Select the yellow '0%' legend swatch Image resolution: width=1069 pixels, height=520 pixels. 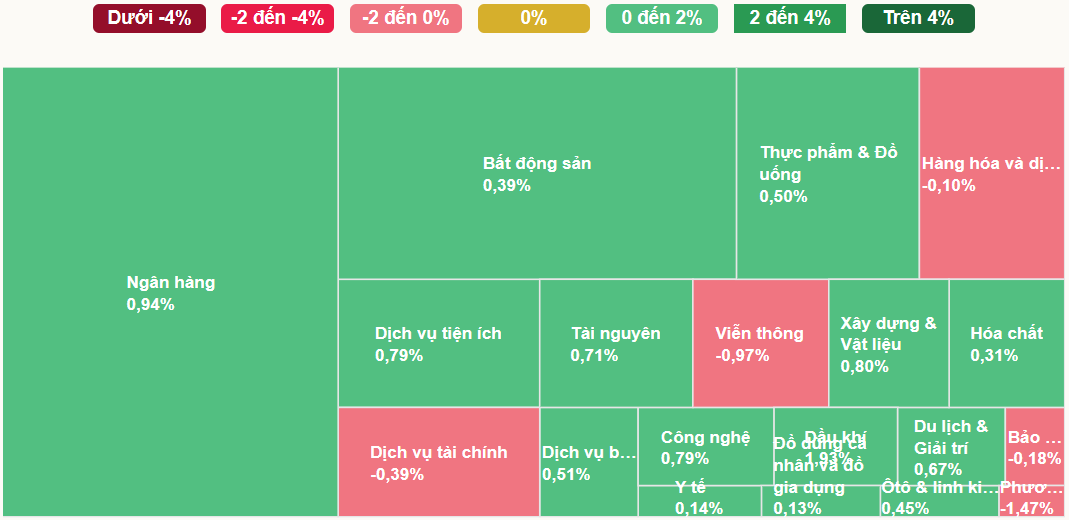pos(534,18)
